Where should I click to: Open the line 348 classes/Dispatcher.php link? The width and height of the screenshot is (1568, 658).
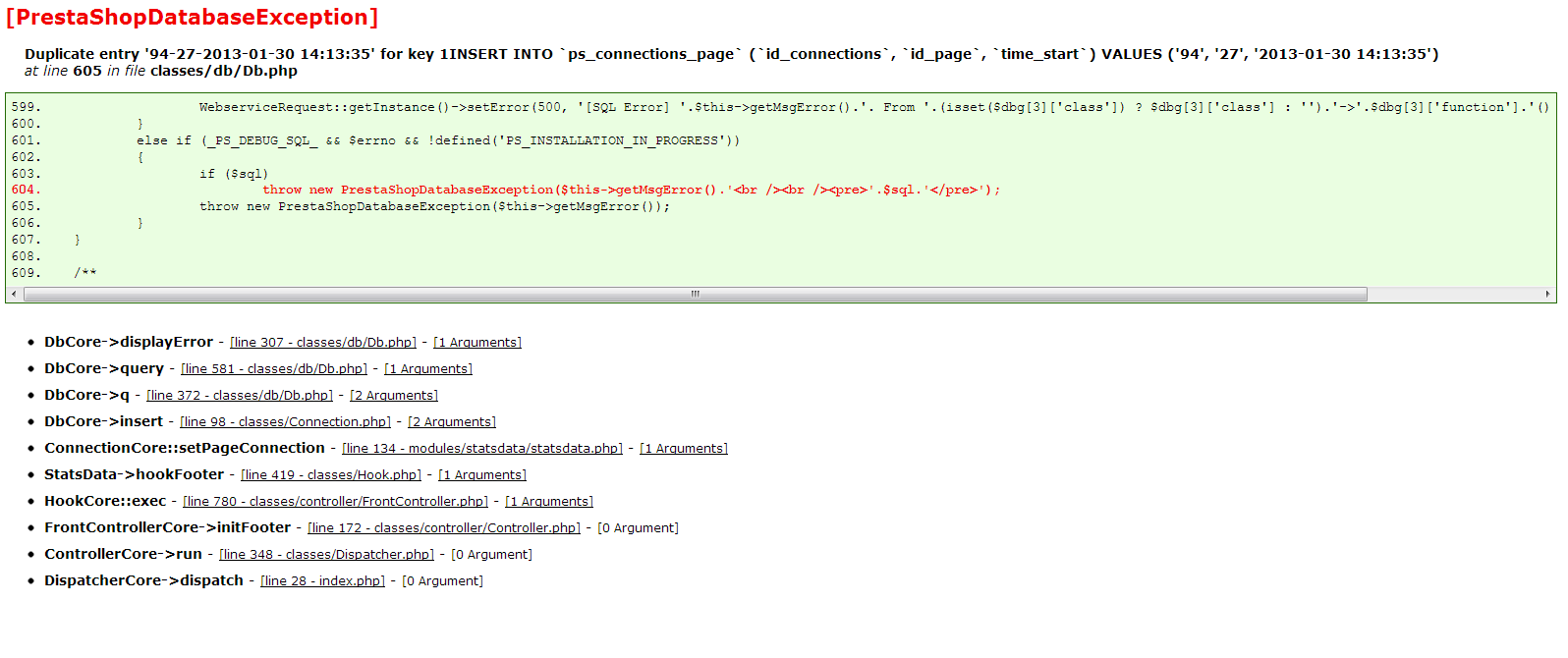326,555
